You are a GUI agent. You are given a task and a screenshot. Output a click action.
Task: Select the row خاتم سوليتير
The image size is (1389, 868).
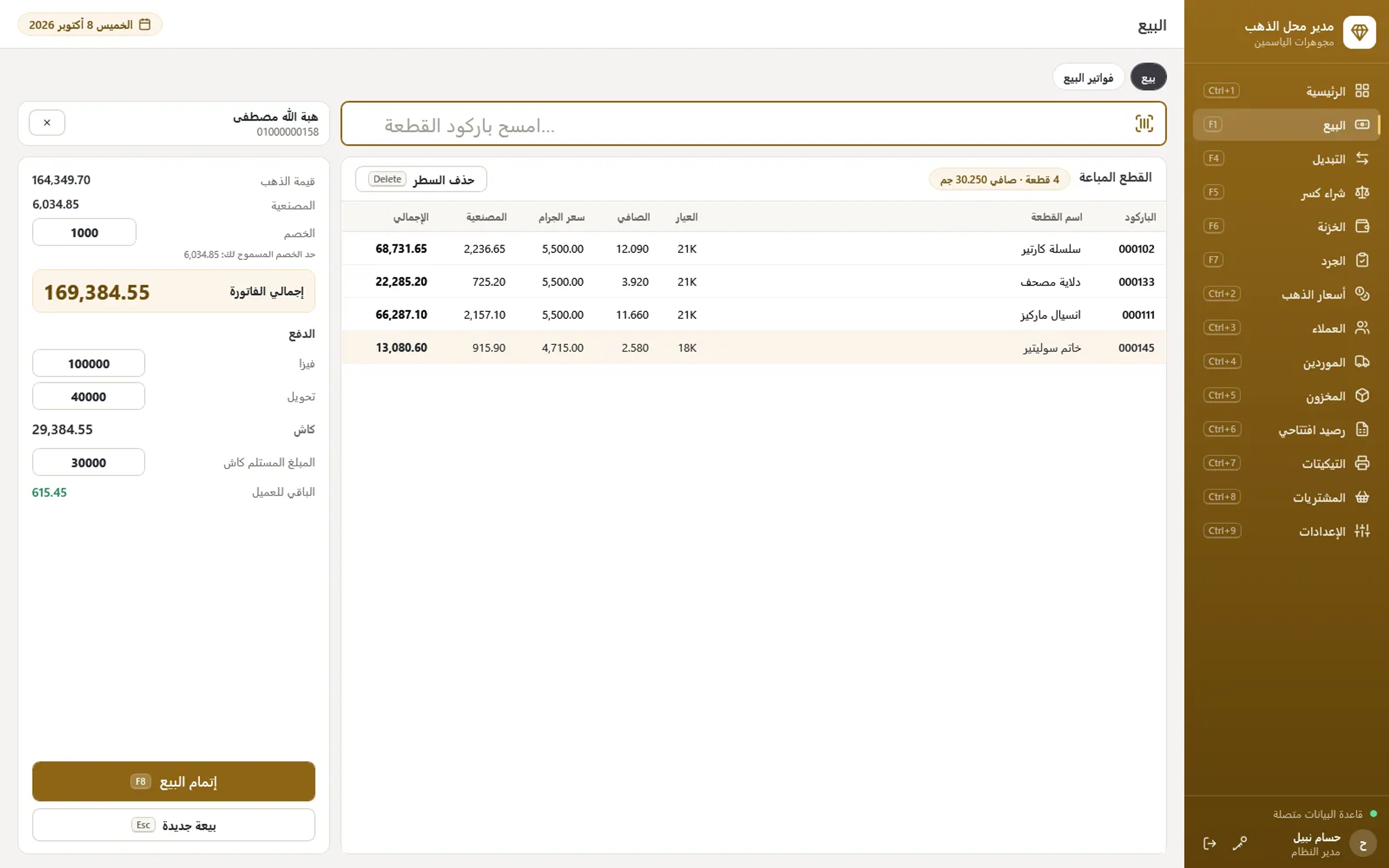click(753, 347)
